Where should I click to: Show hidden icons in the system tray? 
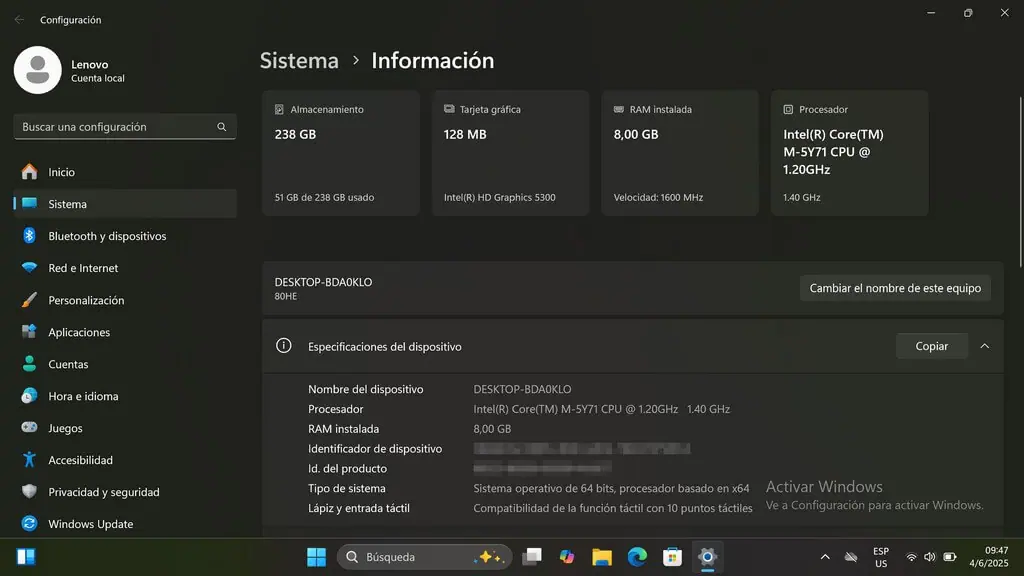pyautogui.click(x=825, y=557)
